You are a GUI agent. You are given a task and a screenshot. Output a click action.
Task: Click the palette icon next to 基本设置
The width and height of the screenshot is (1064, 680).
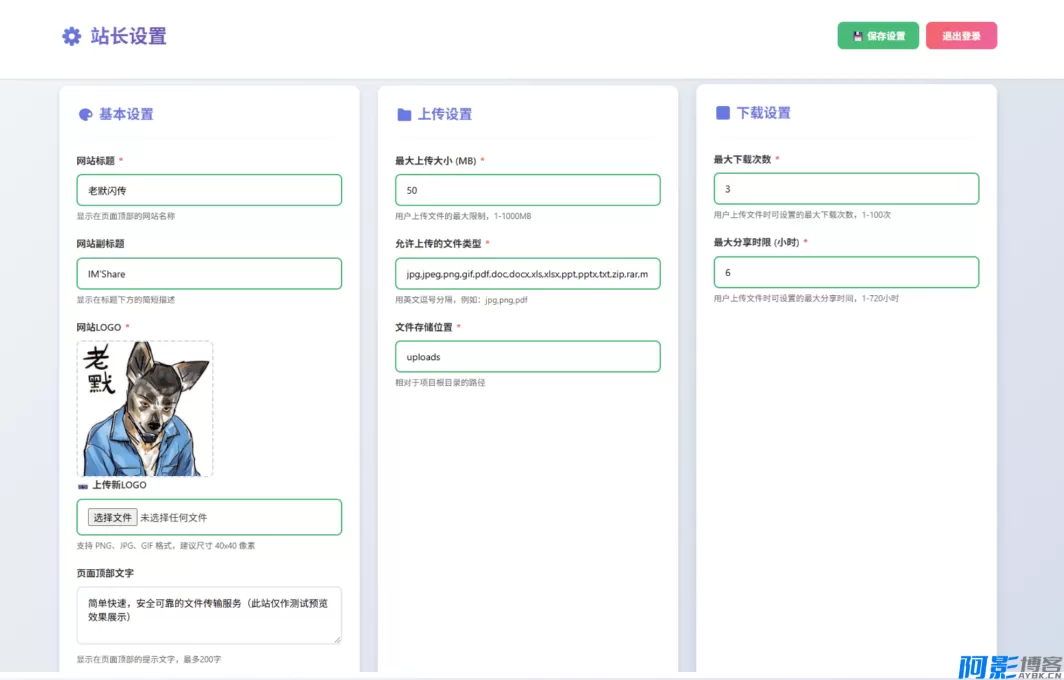tap(88, 114)
